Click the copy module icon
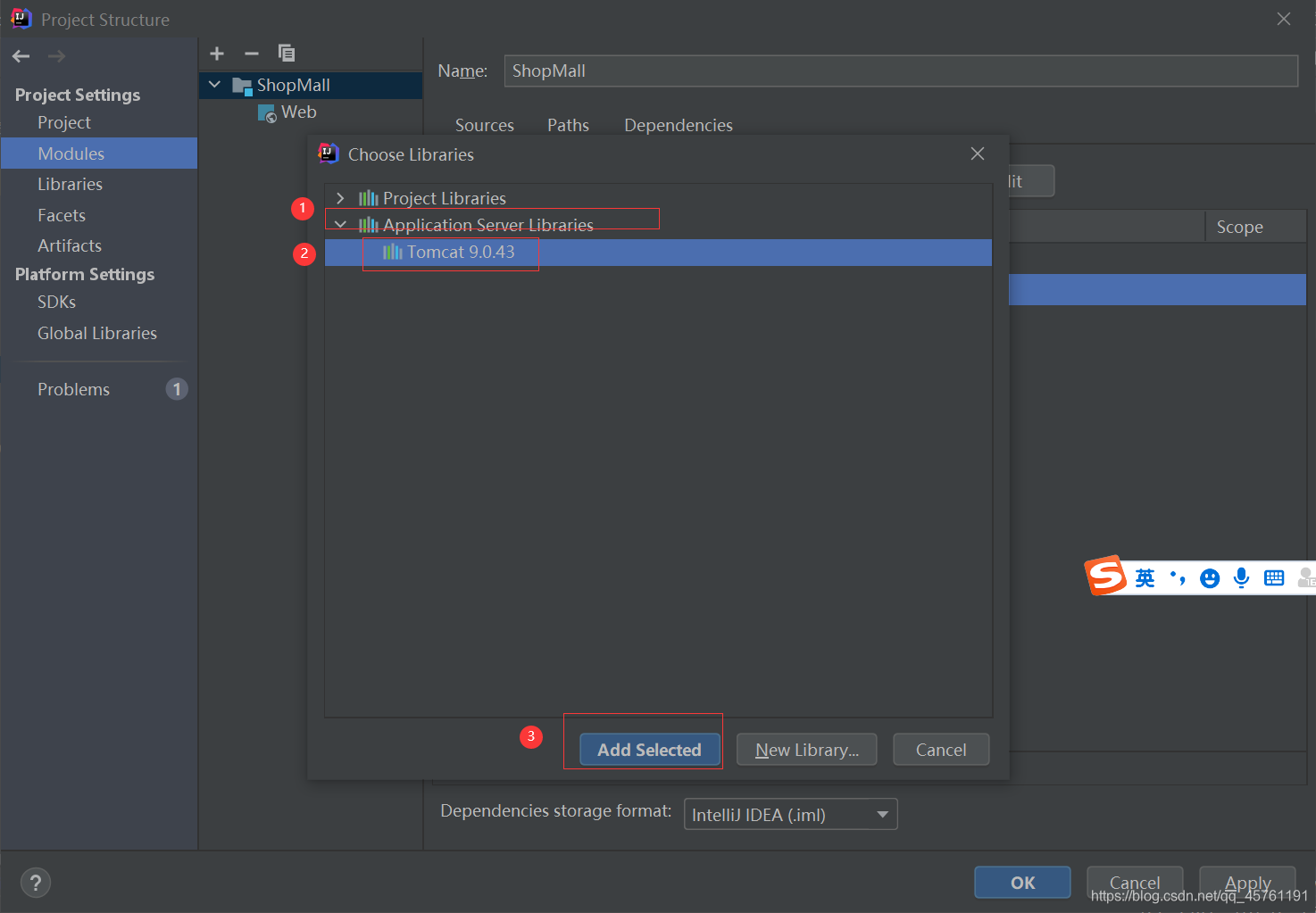This screenshot has height=913, width=1316. point(287,54)
